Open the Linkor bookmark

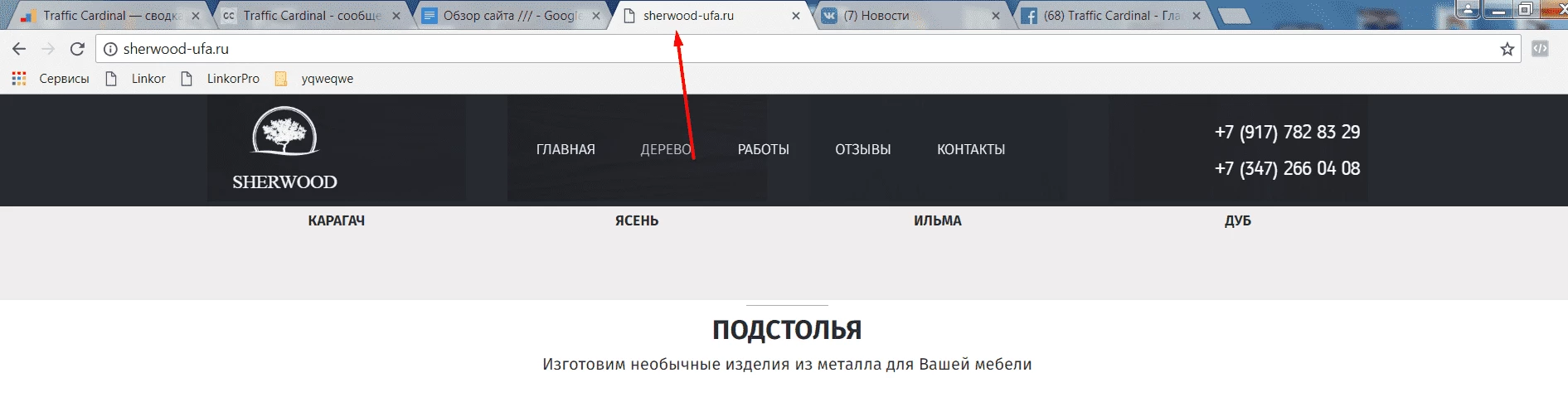[x=137, y=79]
